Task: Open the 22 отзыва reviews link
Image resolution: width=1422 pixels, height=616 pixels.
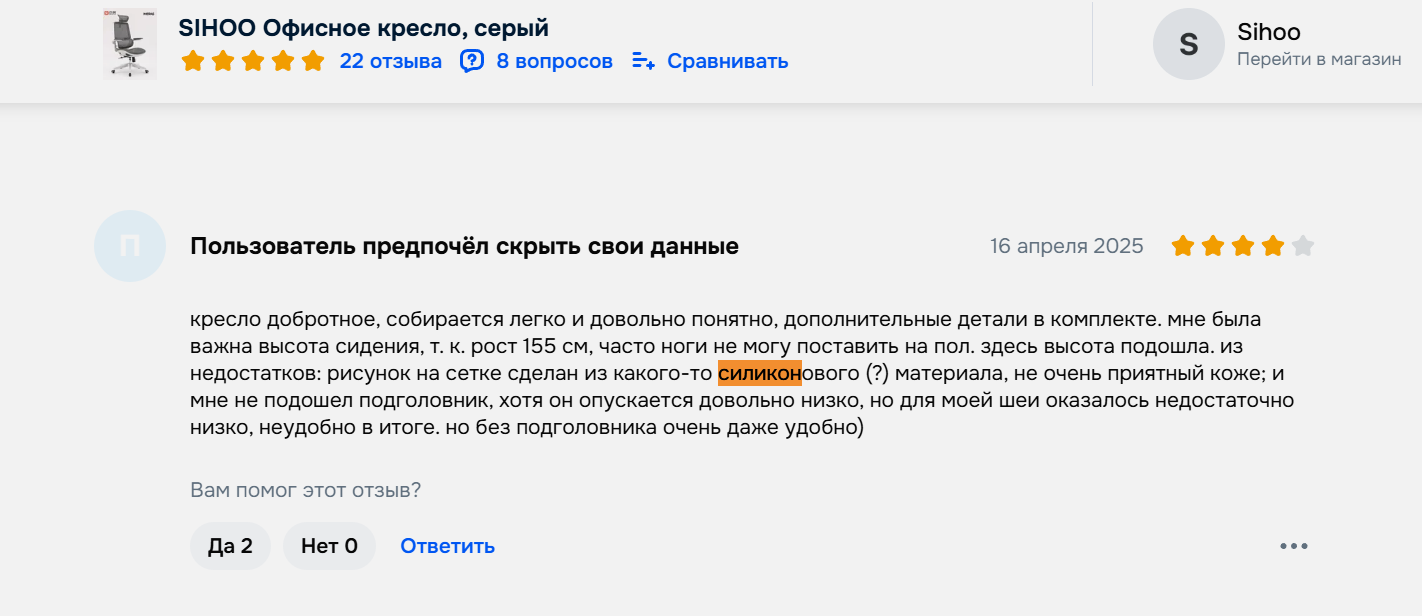Action: (x=390, y=61)
